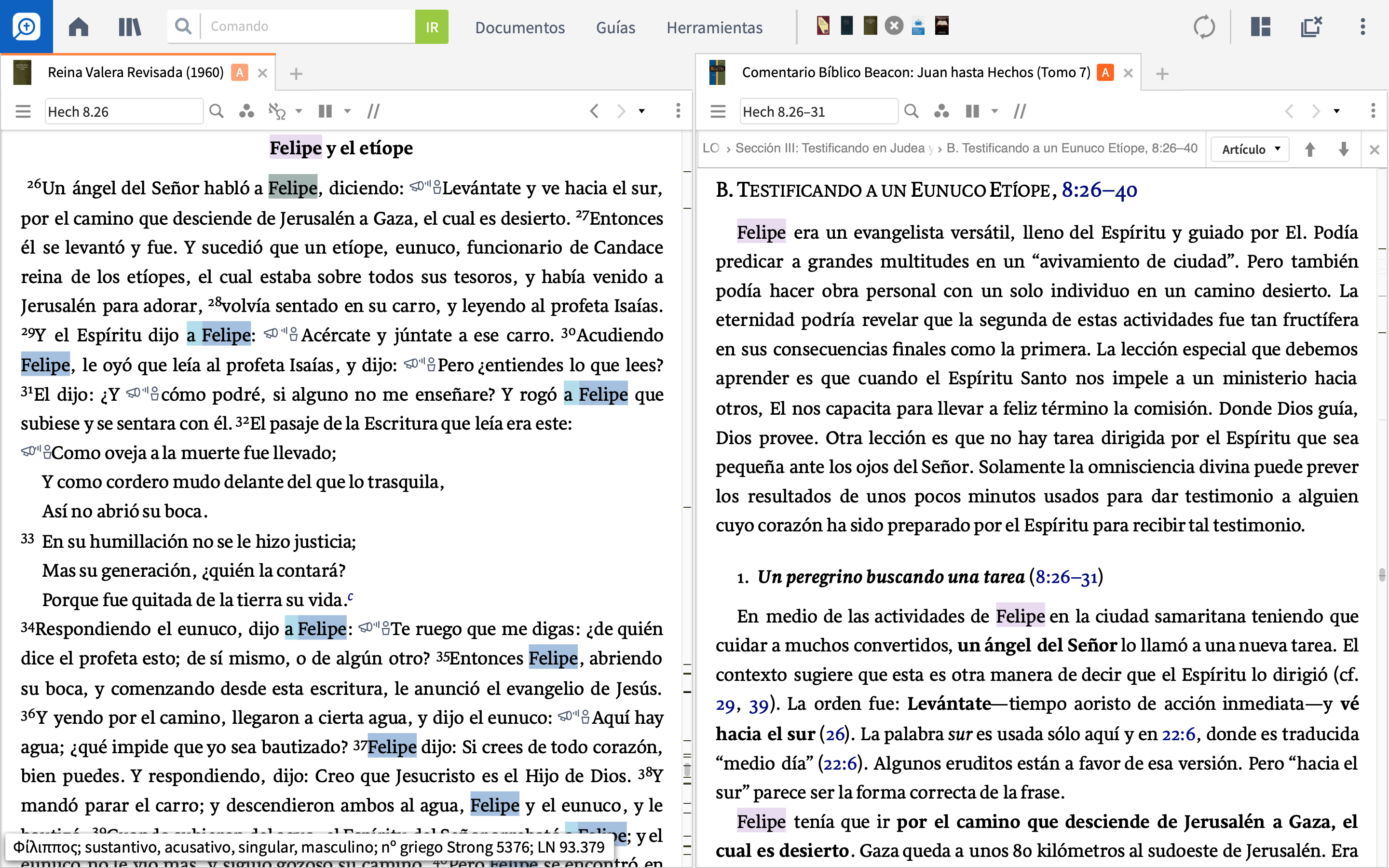Screen dimensions: 1389x868
Task: Toggle the interlinear display icon
Action: [x=277, y=111]
